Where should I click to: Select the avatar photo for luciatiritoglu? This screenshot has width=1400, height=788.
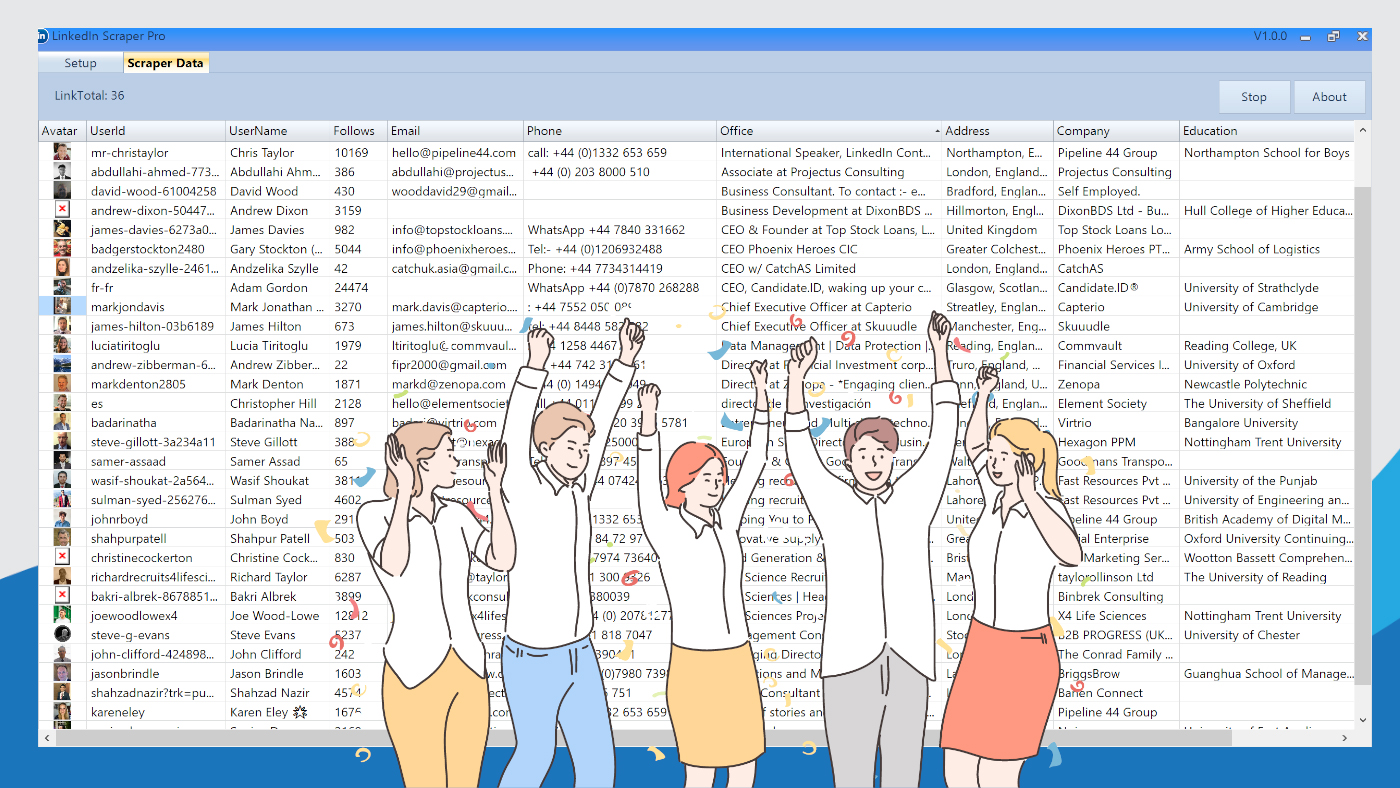point(62,345)
